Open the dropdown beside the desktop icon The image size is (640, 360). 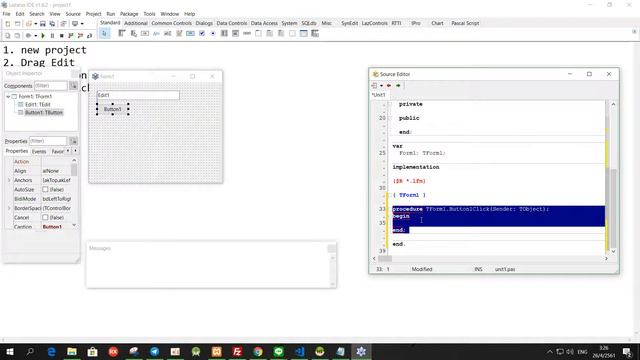click(x=82, y=24)
